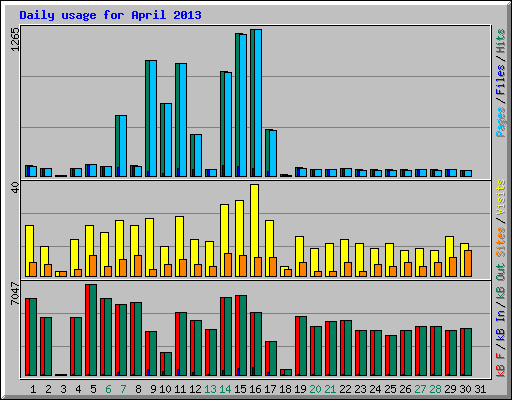The width and height of the screenshot is (512, 400).
Task: Click day label 31 on the x-axis
Action: (x=480, y=389)
